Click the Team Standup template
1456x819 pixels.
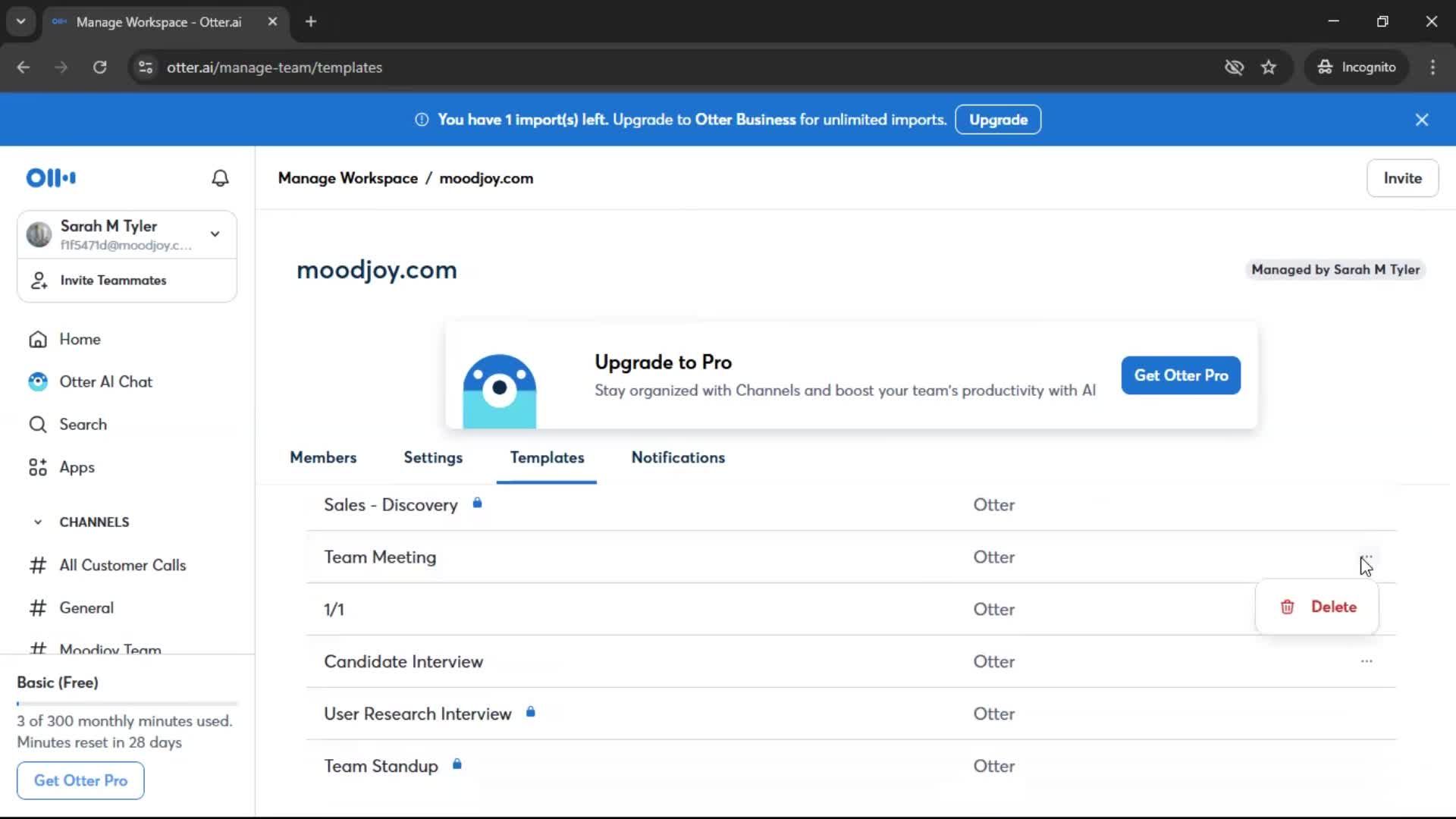tap(381, 767)
